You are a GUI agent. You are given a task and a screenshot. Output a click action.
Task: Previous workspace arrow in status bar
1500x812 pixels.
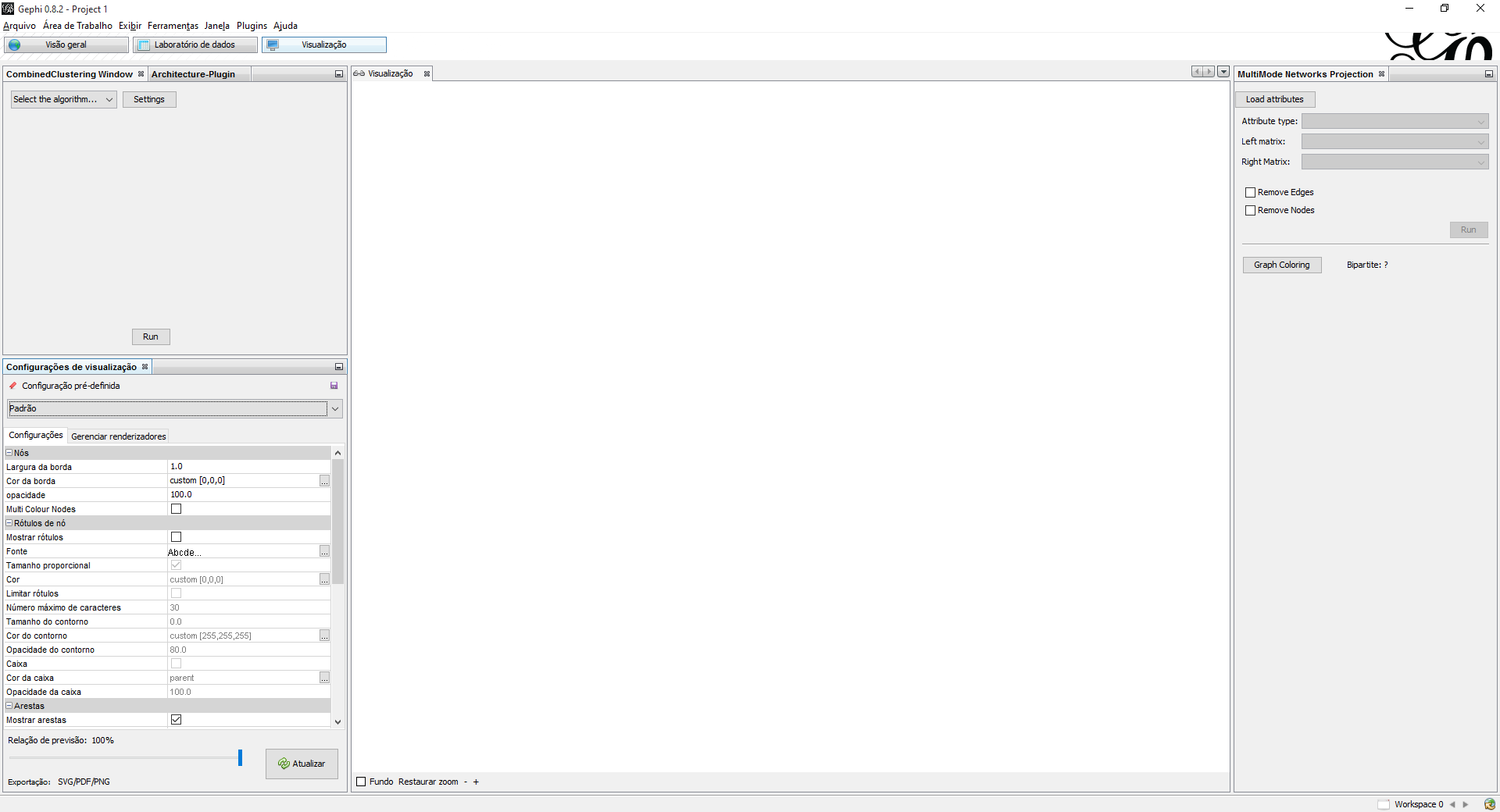pos(1452,804)
